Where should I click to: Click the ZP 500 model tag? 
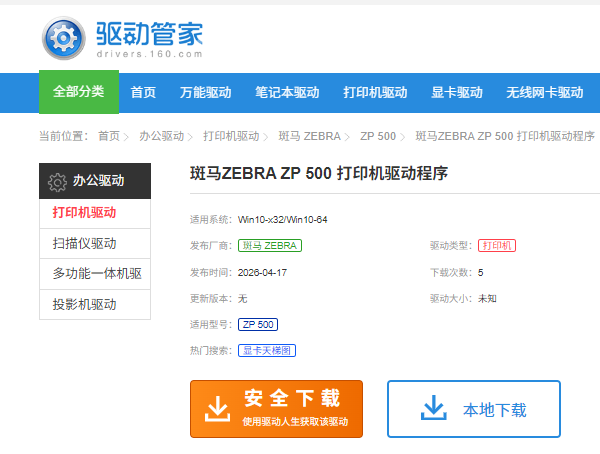click(x=258, y=325)
